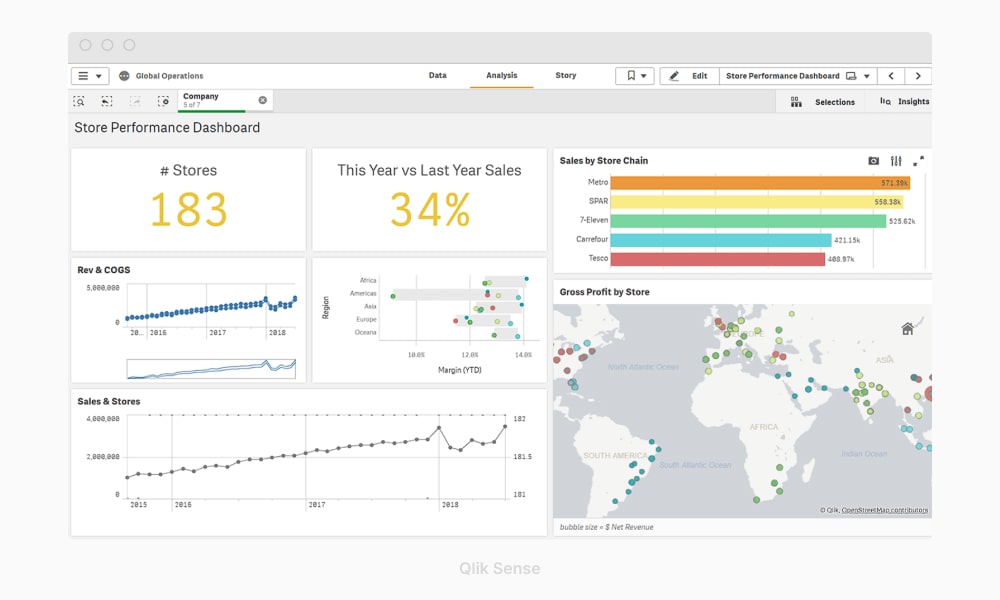The width and height of the screenshot is (1000, 600).
Task: Select the blue Carrefour bar
Action: pos(721,240)
